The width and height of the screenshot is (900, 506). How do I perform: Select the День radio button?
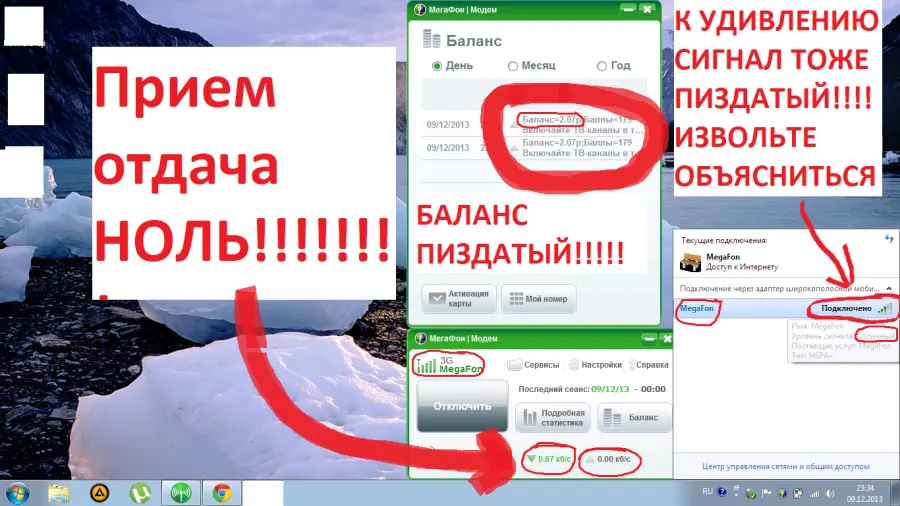437,66
